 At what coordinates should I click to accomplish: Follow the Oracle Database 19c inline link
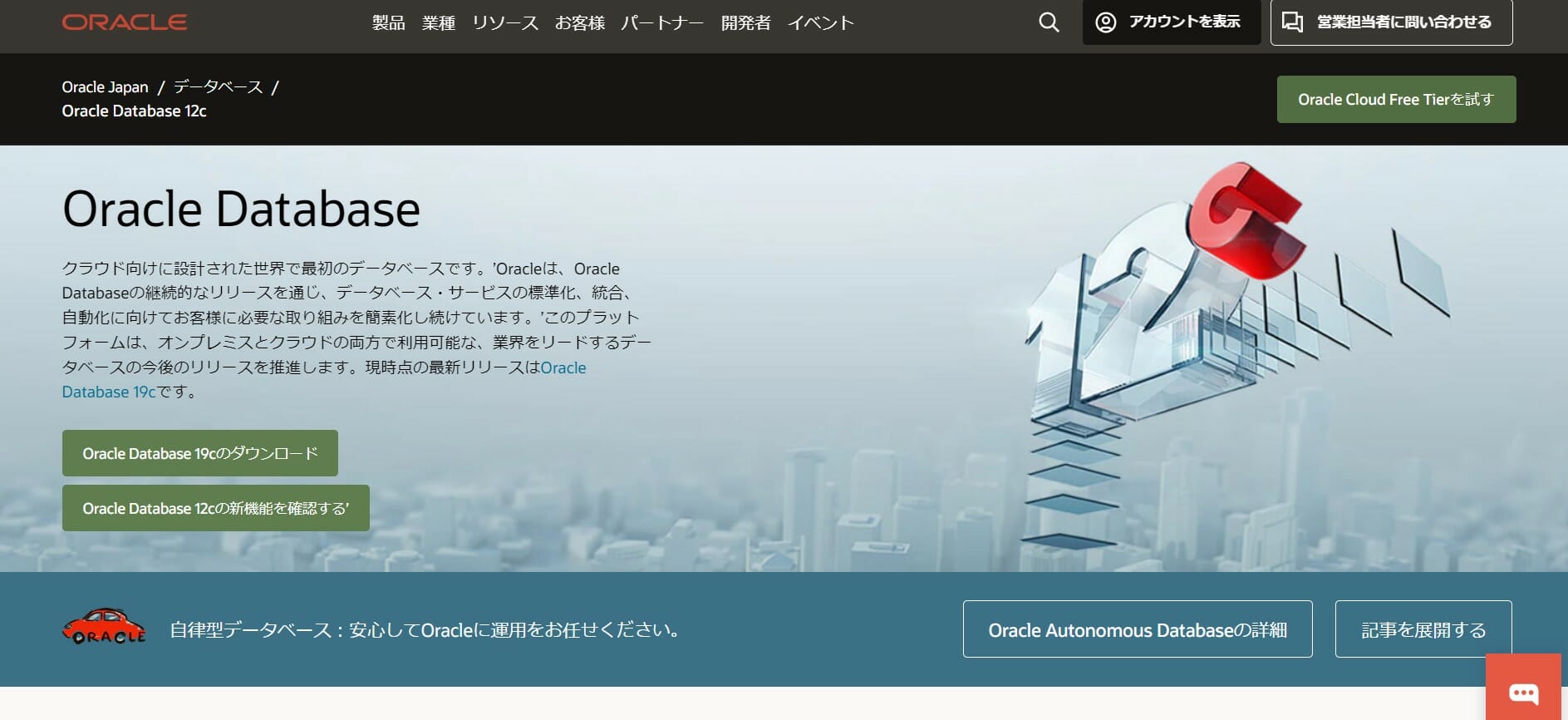point(324,379)
